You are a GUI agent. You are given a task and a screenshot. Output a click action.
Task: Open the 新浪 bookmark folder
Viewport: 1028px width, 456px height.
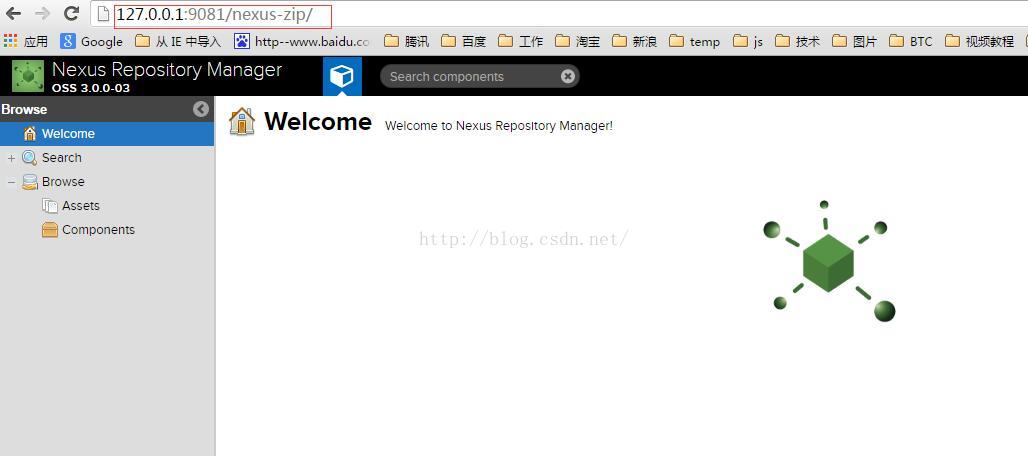635,41
